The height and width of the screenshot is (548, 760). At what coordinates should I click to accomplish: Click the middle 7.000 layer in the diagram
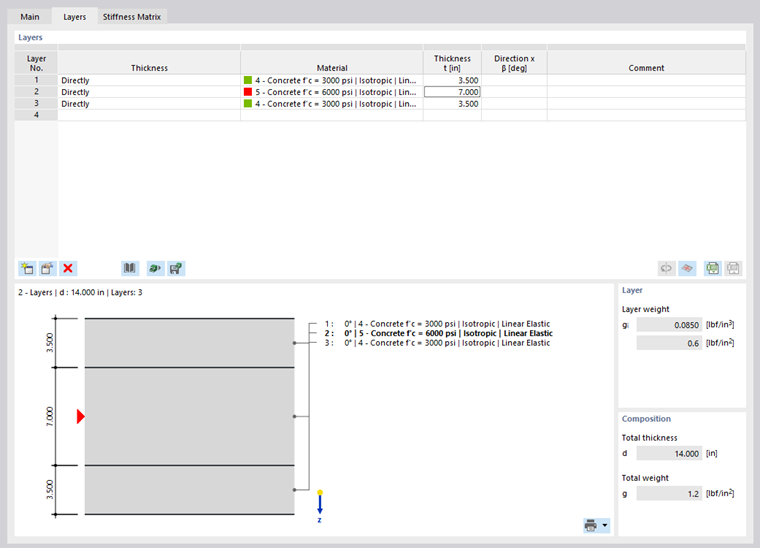(190, 416)
